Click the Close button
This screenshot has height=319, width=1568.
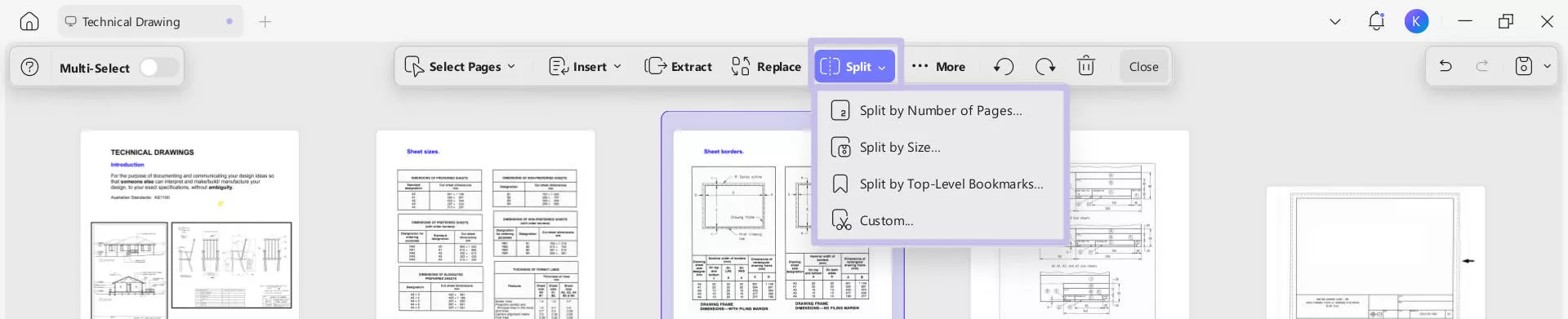click(x=1143, y=67)
